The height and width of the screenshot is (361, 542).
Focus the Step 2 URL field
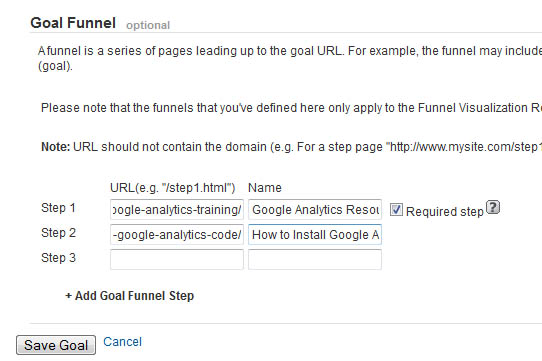tap(177, 234)
